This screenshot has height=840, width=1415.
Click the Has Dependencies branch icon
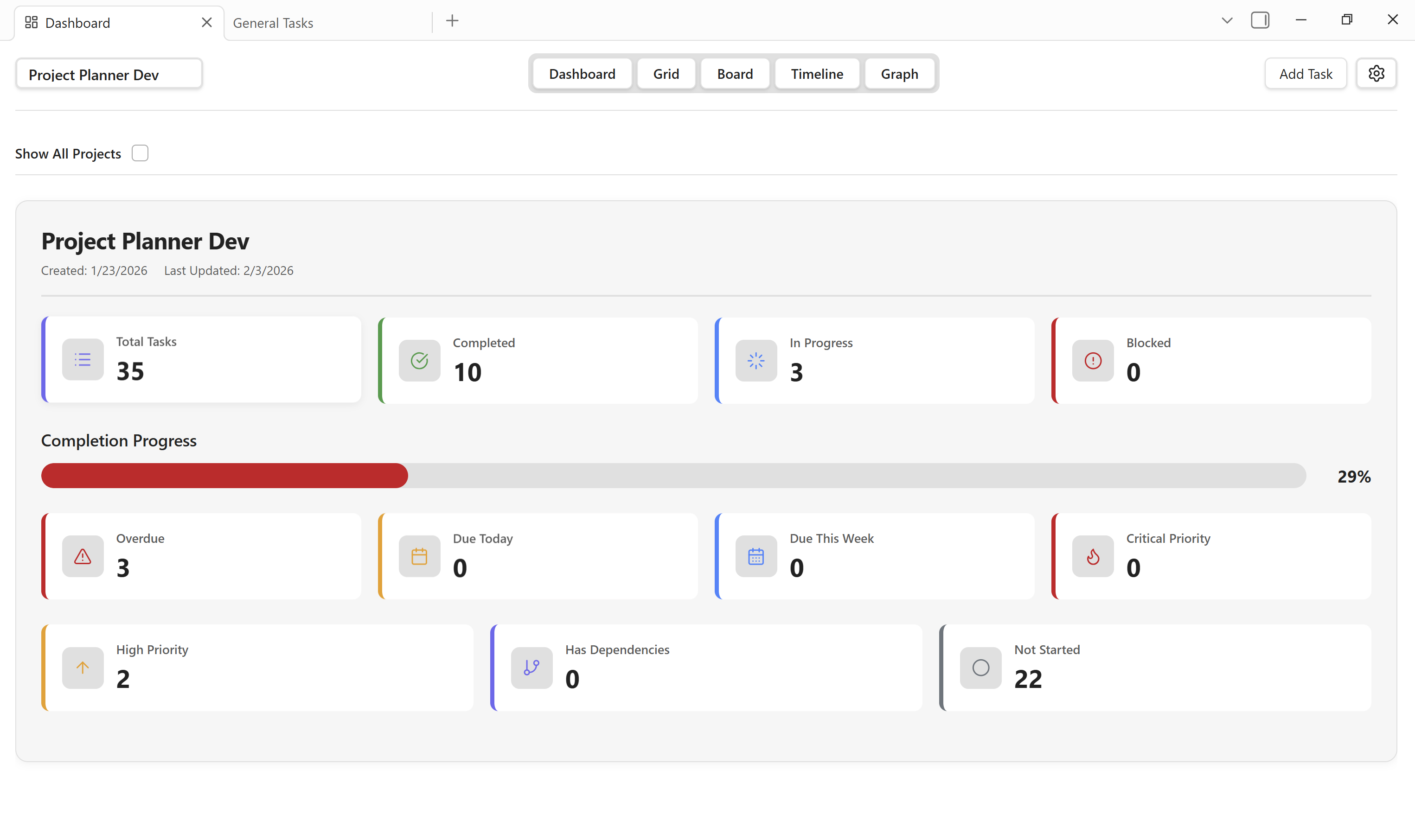pos(531,668)
